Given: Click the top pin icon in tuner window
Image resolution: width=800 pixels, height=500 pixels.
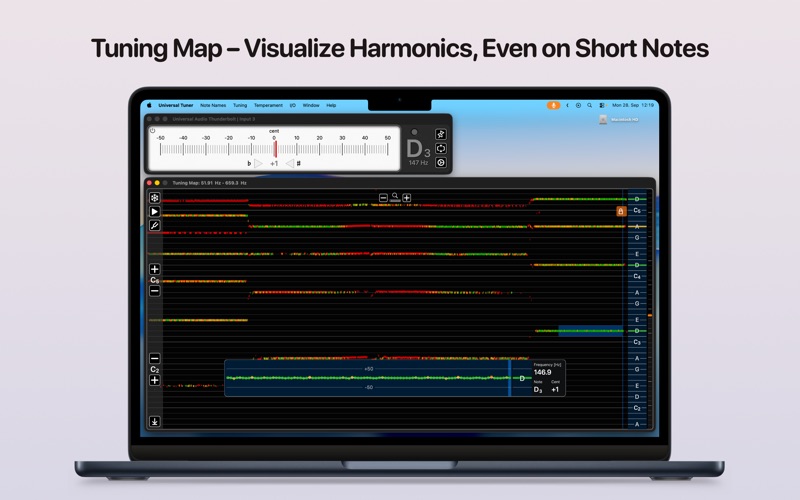Looking at the screenshot, I should (441, 134).
